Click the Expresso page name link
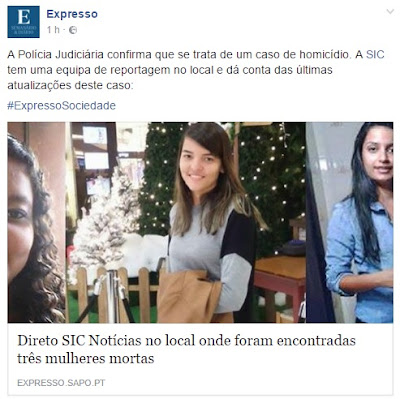Screen dimensions: 400x399 point(72,14)
